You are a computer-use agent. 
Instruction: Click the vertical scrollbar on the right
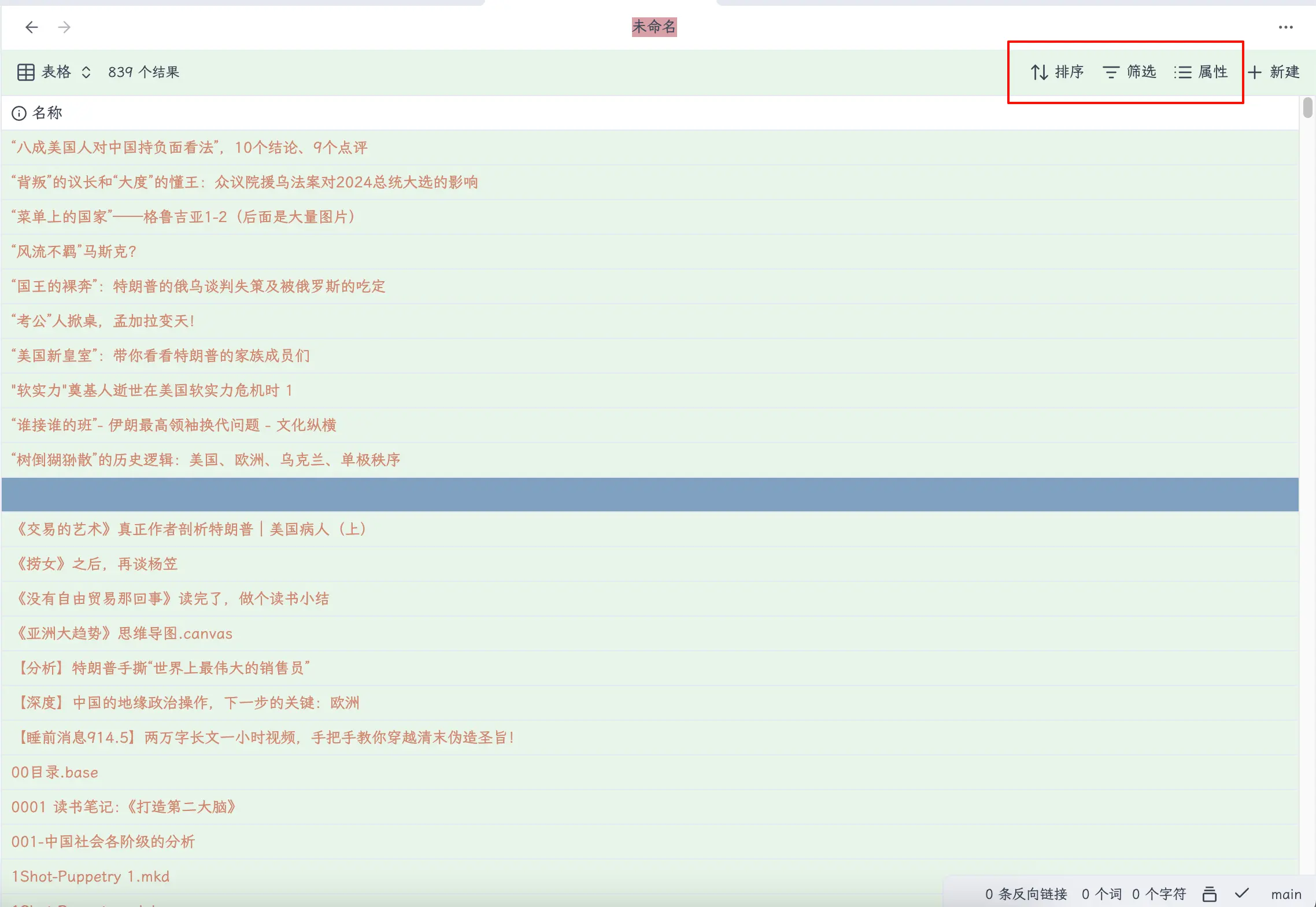click(x=1307, y=108)
